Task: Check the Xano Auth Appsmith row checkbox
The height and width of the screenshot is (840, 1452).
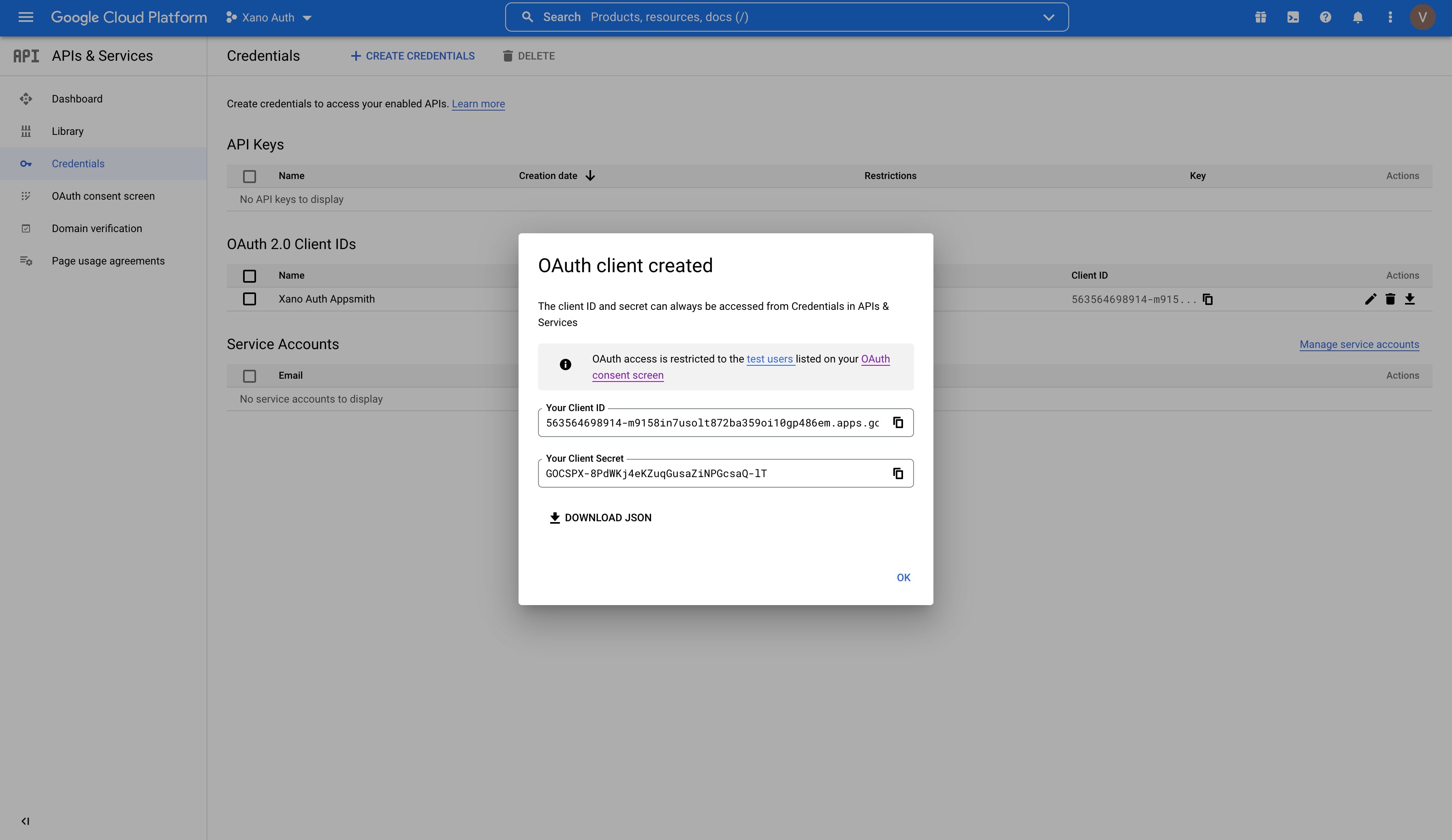Action: click(x=249, y=298)
